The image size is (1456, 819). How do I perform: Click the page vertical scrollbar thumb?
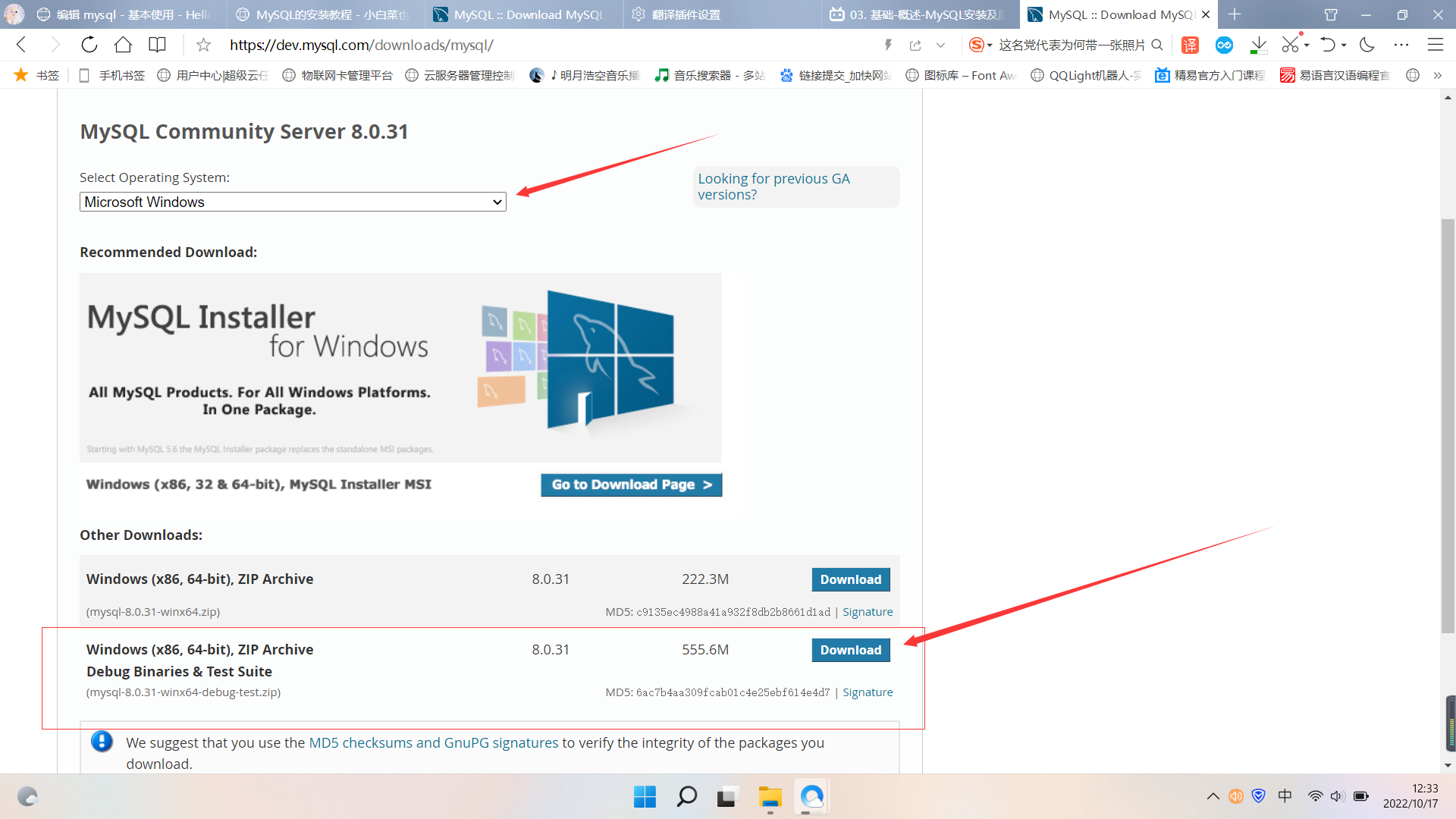(1448, 425)
